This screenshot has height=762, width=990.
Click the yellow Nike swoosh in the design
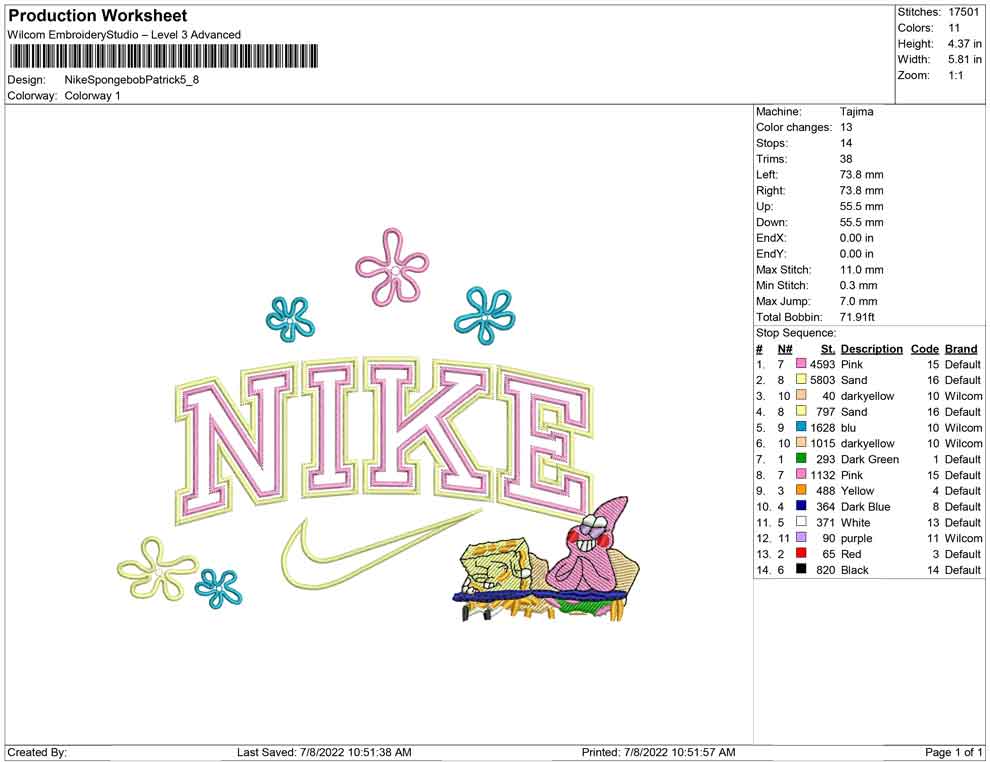pyautogui.click(x=381, y=547)
